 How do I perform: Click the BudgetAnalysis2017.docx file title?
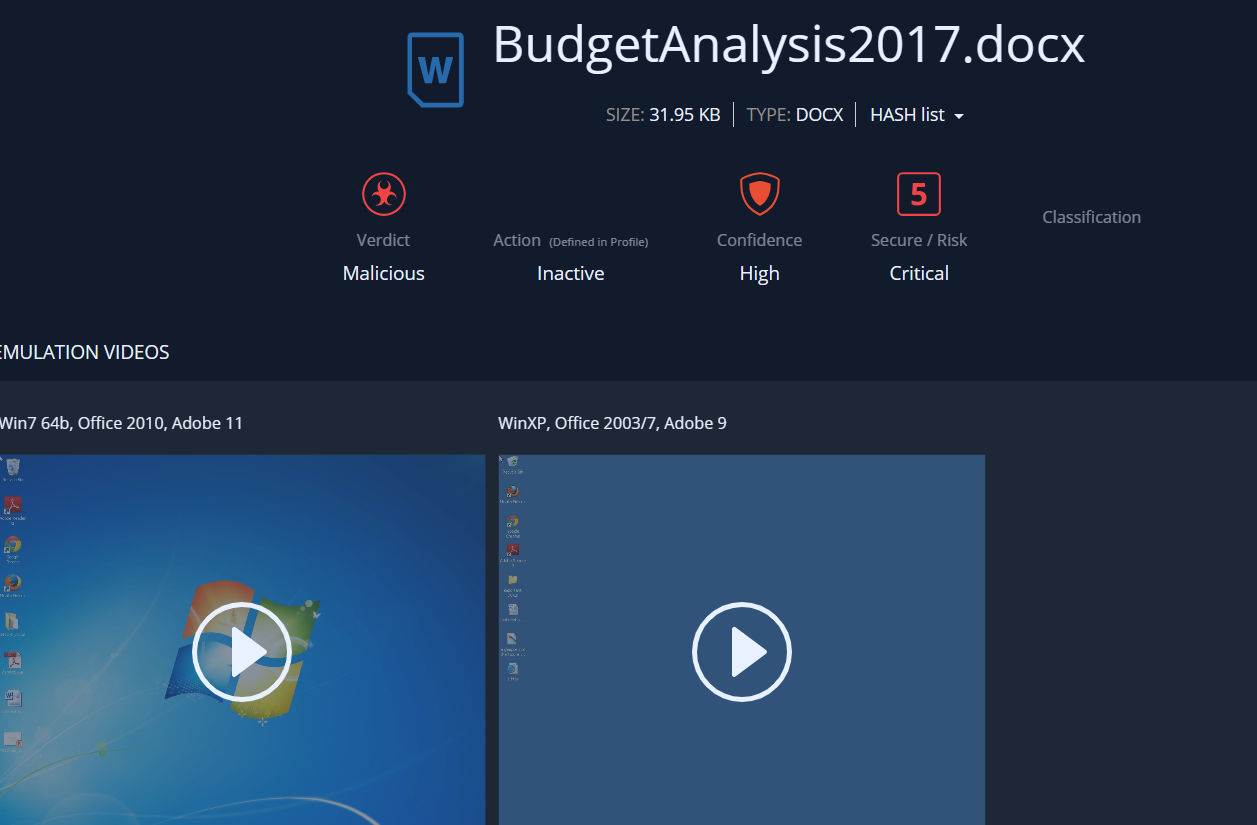[789, 45]
